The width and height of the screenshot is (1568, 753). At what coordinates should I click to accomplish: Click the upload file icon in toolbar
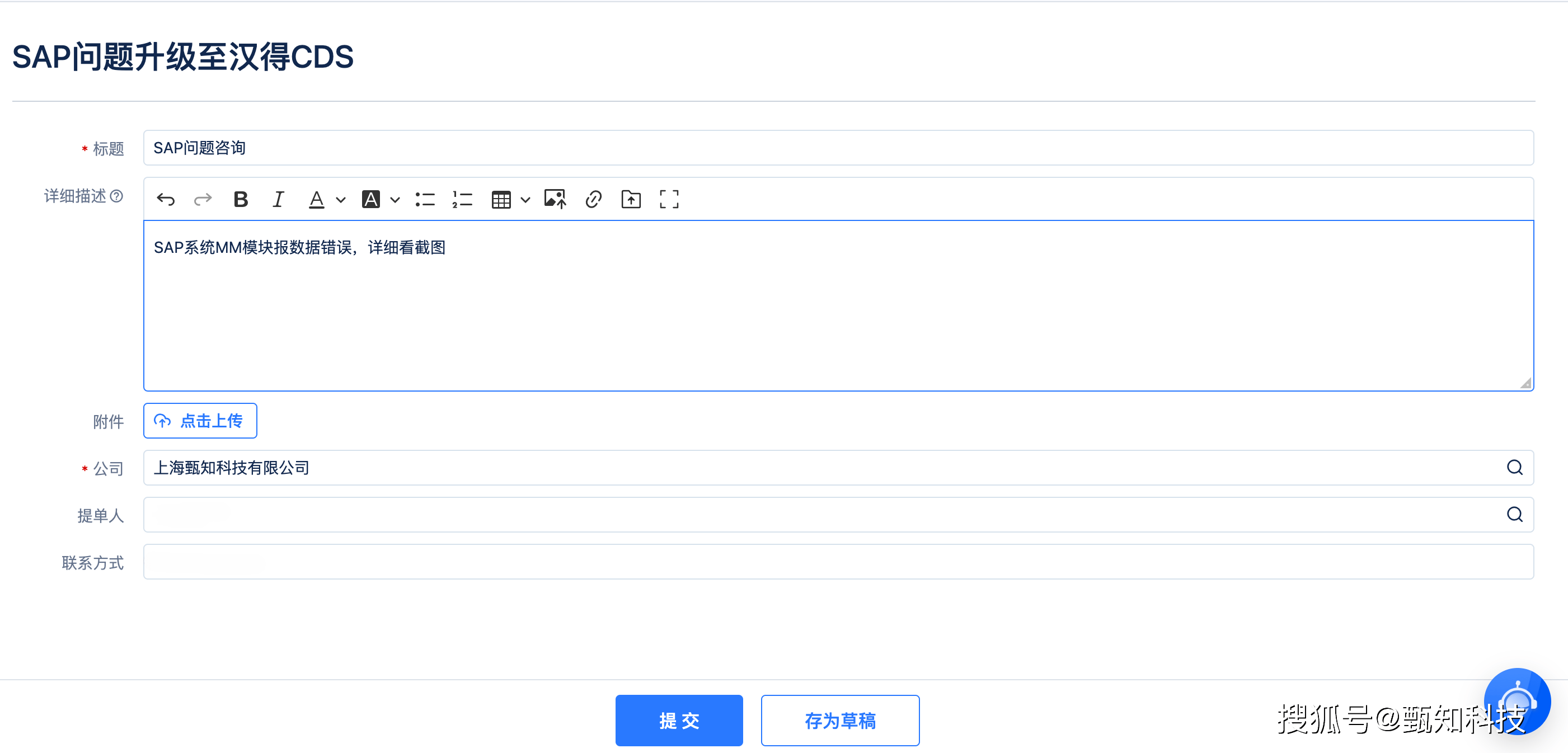tap(631, 200)
